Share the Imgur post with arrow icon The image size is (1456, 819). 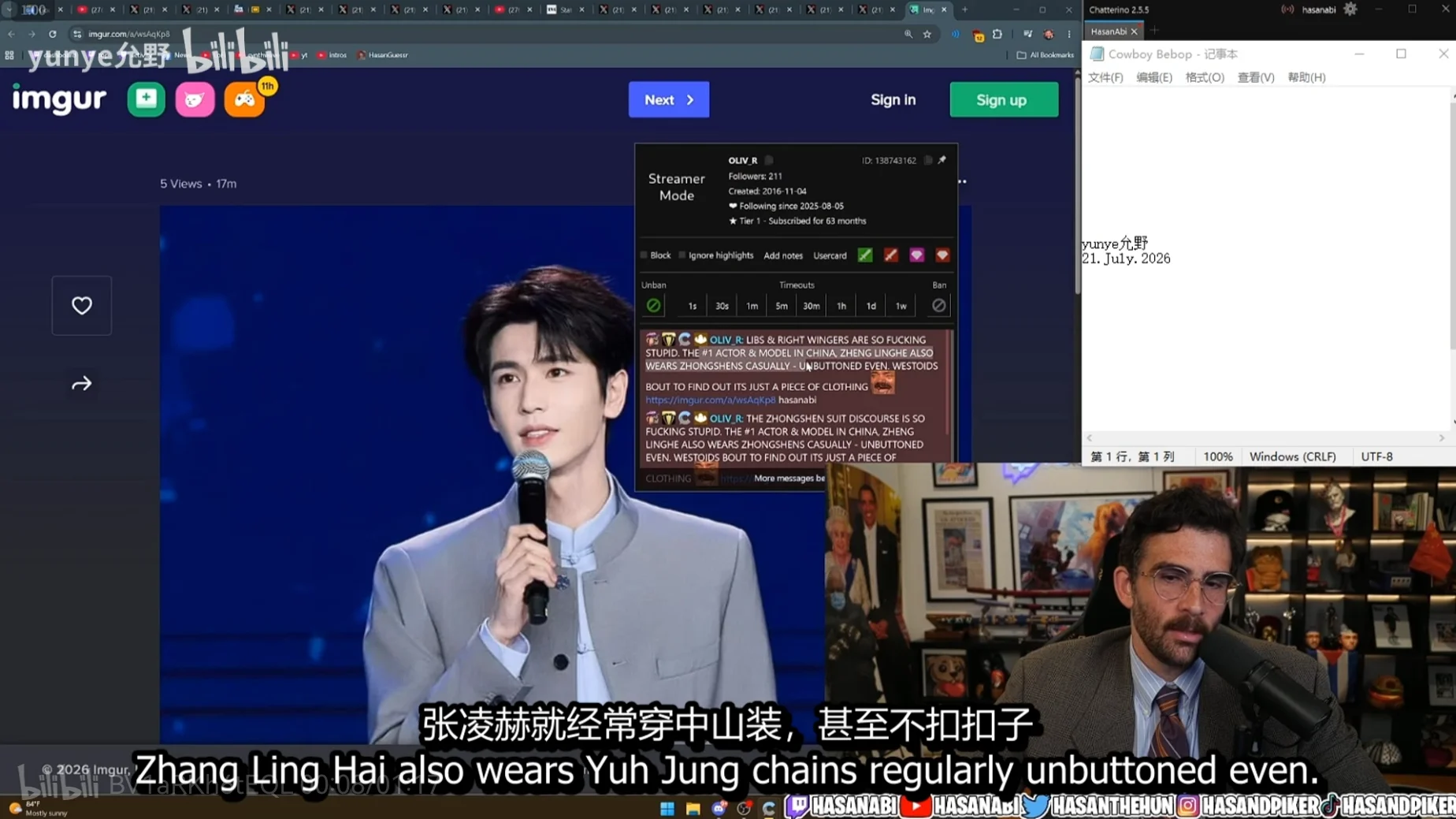coord(82,384)
